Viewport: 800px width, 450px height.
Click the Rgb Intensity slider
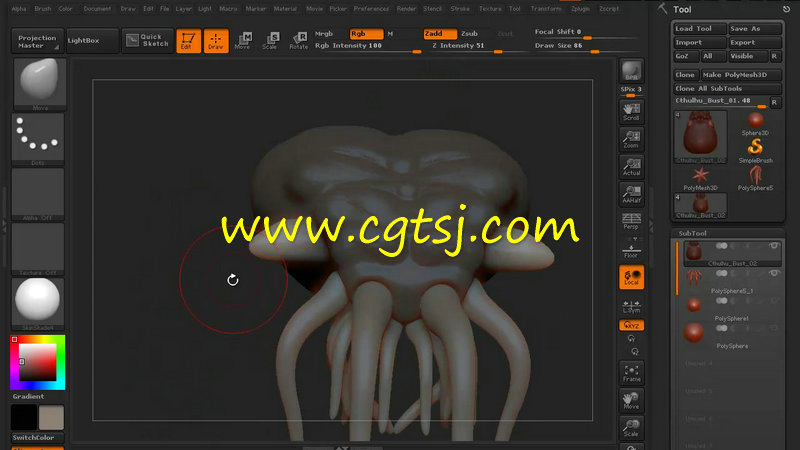click(368, 46)
